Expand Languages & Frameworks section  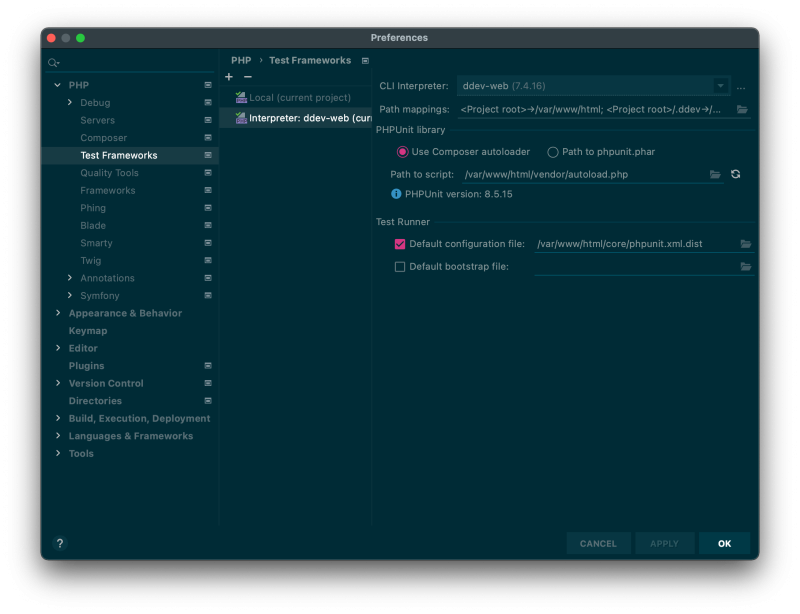click(x=58, y=436)
